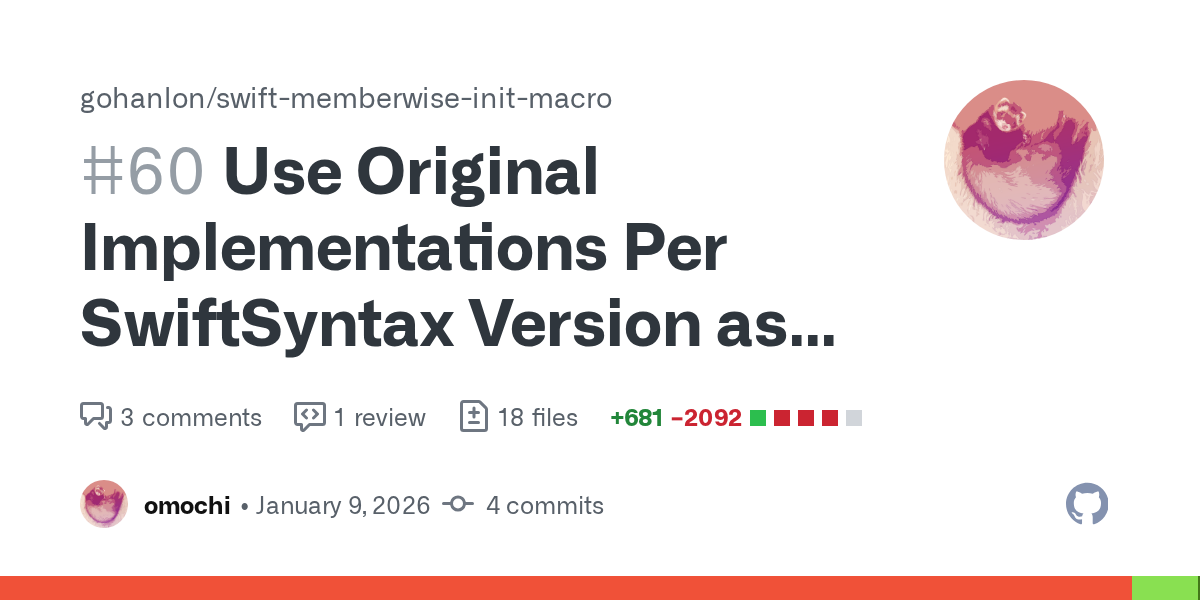Viewport: 1200px width, 600px height.
Task: Click the -2092 deletions count
Action: click(706, 417)
